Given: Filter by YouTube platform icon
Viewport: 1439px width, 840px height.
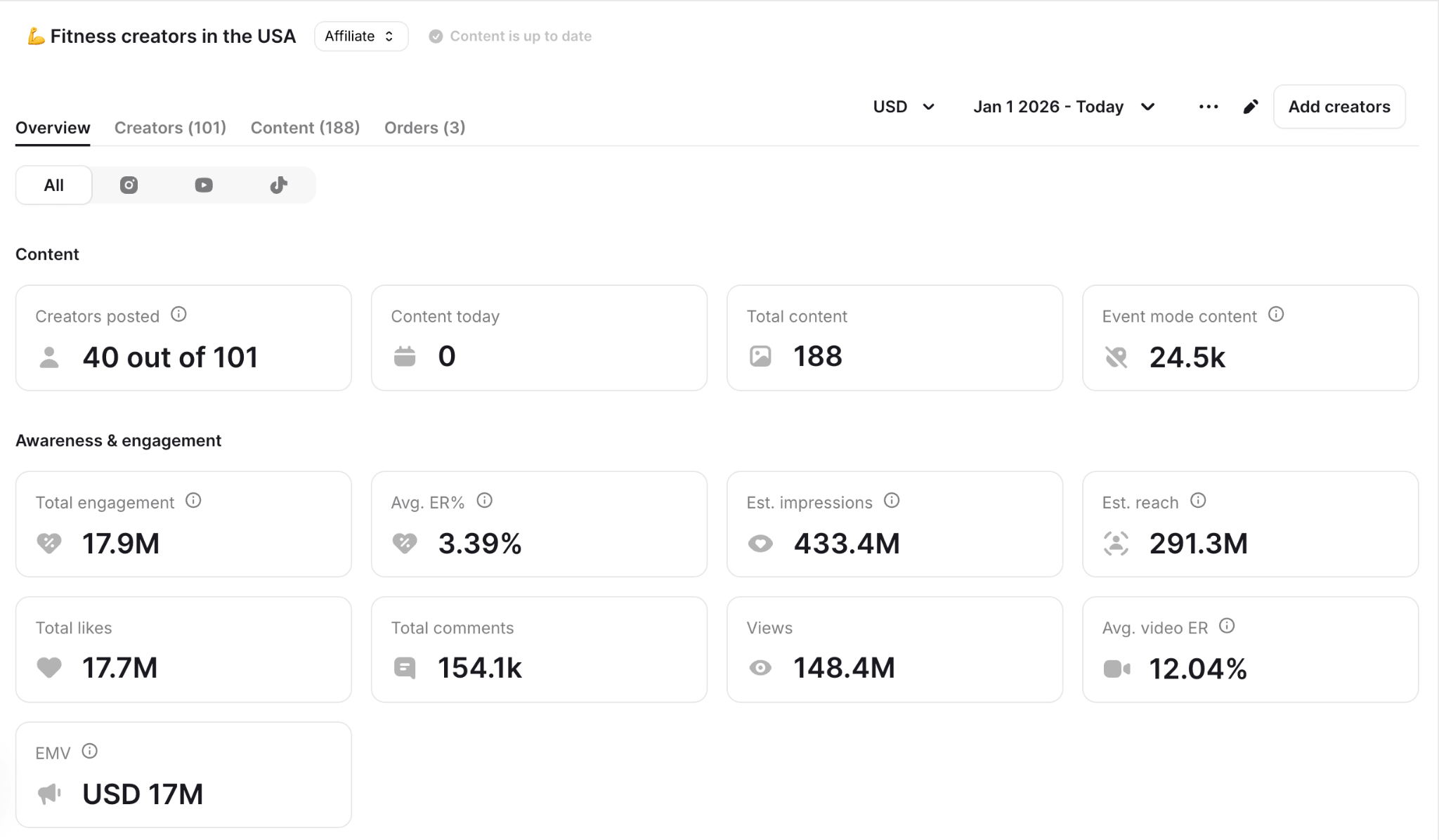Looking at the screenshot, I should (204, 185).
